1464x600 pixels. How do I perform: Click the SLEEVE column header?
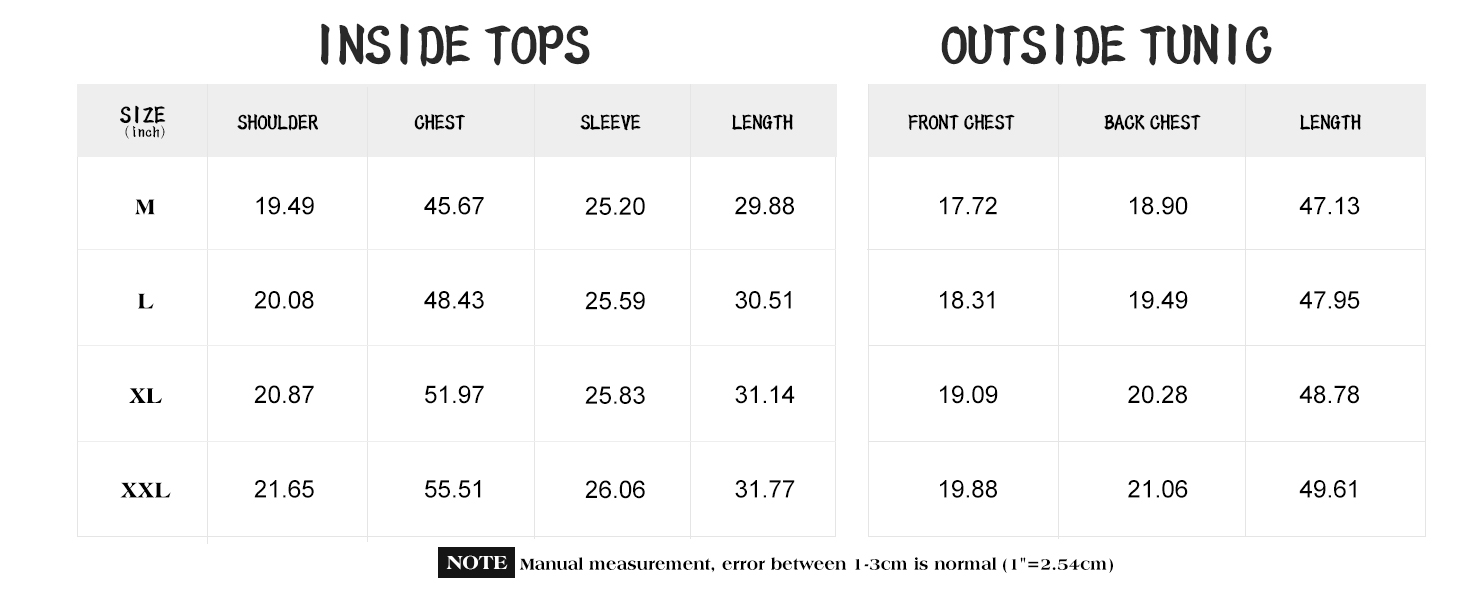coord(610,123)
